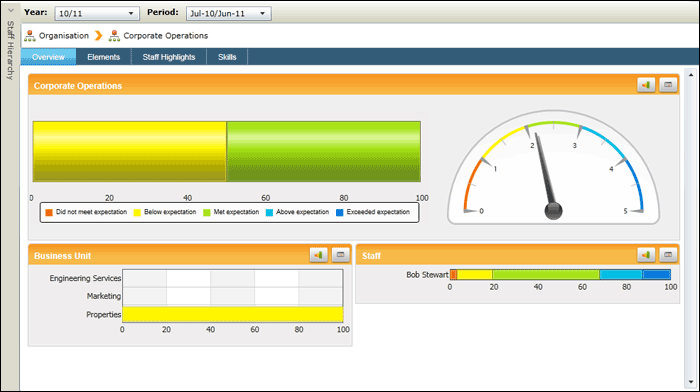
Task: Click table view icon in Corporate Operations panel
Action: tap(668, 84)
